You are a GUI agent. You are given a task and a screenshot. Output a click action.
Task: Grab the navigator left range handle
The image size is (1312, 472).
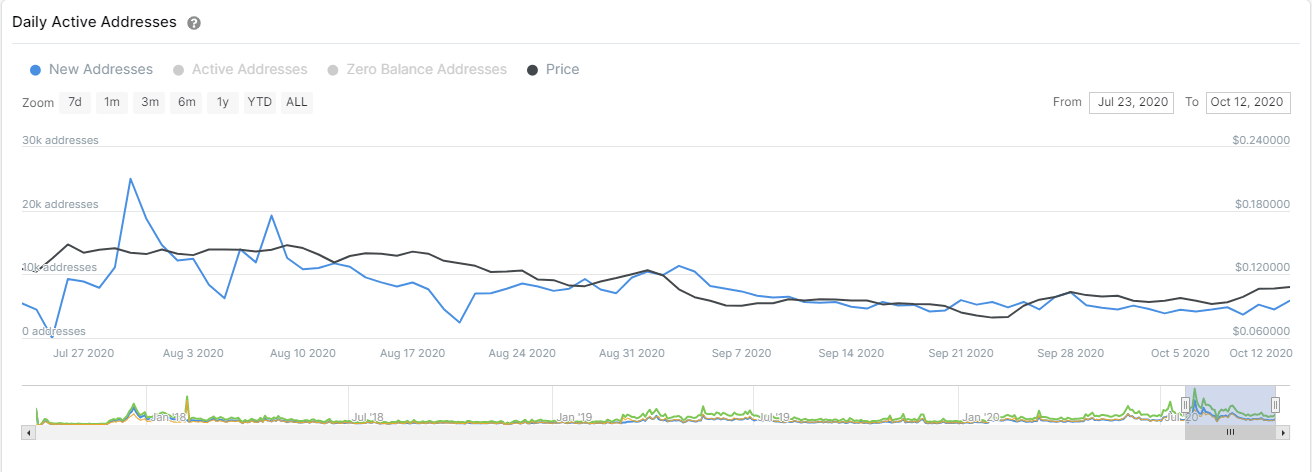[x=1185, y=404]
